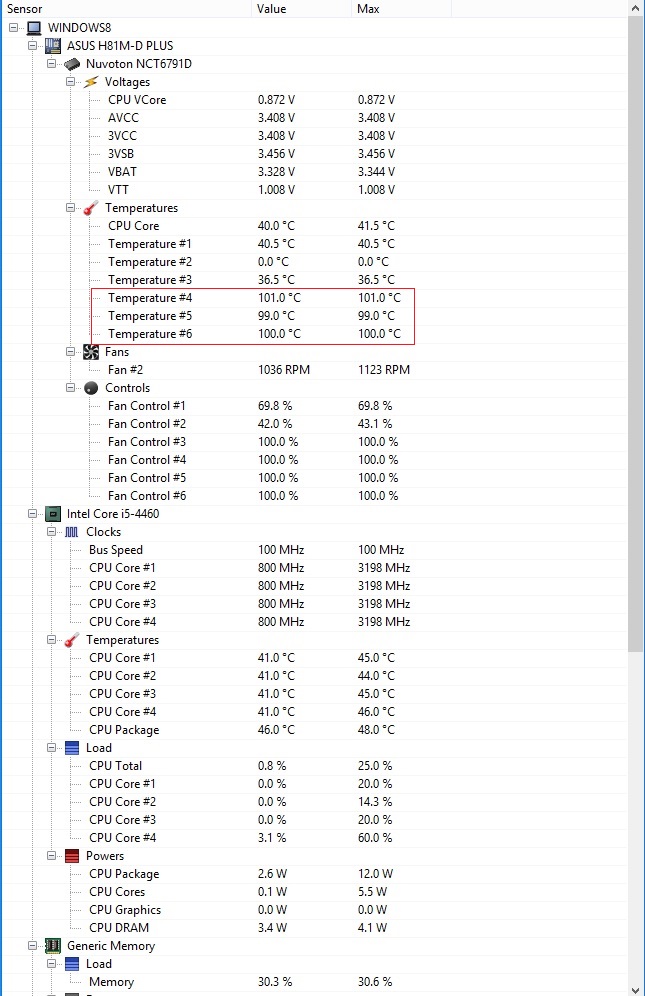The image size is (645, 996).
Task: Click the 12.0 W CPU Package max
Action: pos(376,874)
